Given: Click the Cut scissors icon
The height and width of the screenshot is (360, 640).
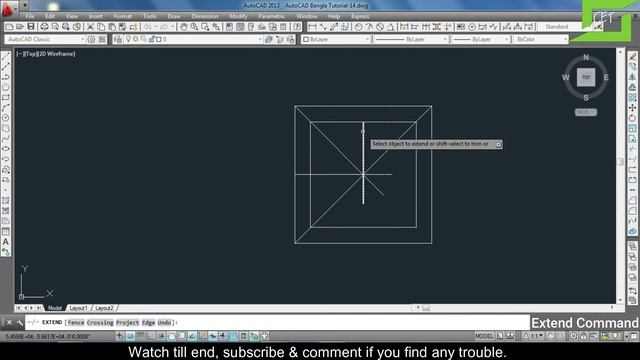Looking at the screenshot, I should click(90, 27).
